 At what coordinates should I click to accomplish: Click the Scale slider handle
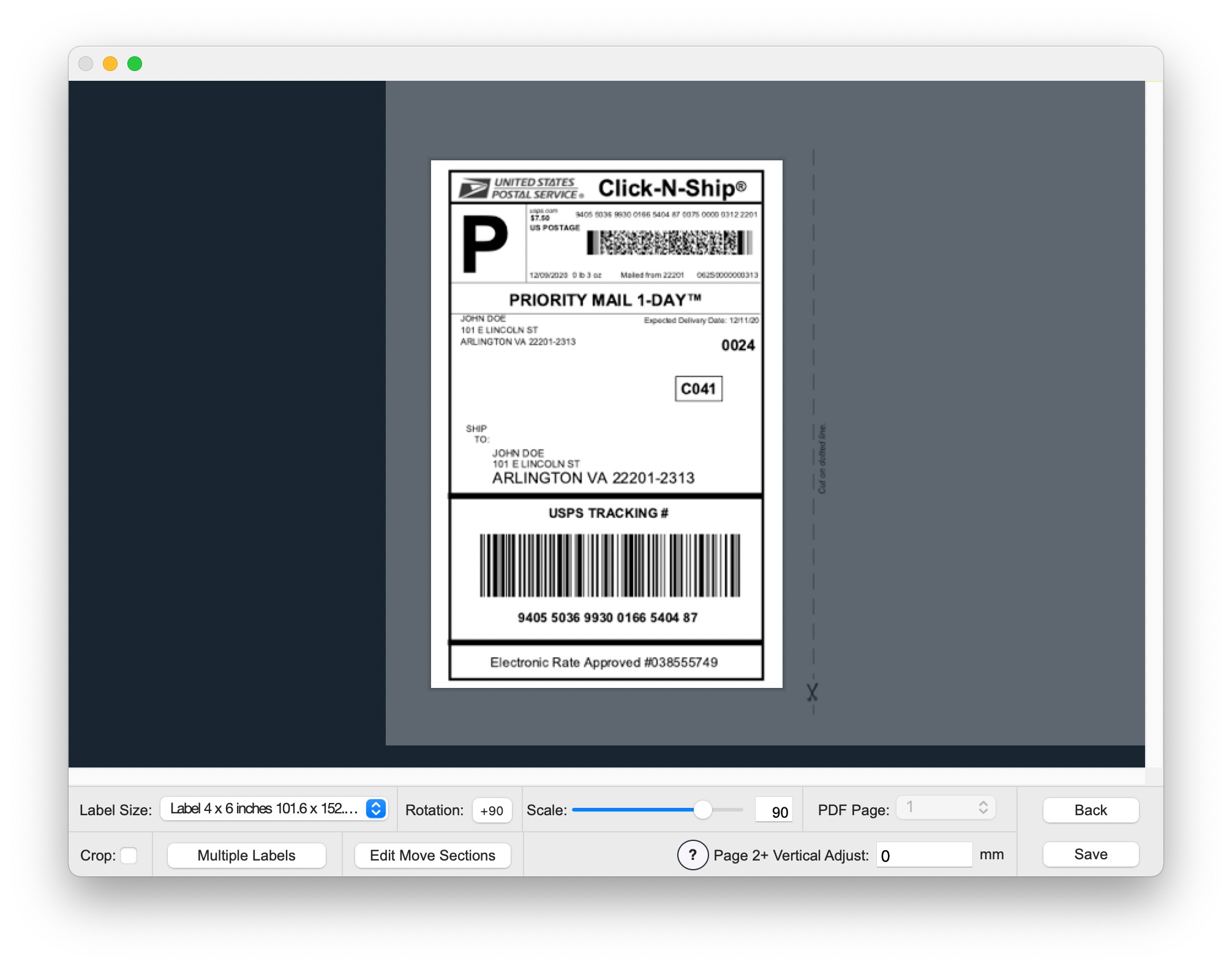tap(702, 810)
